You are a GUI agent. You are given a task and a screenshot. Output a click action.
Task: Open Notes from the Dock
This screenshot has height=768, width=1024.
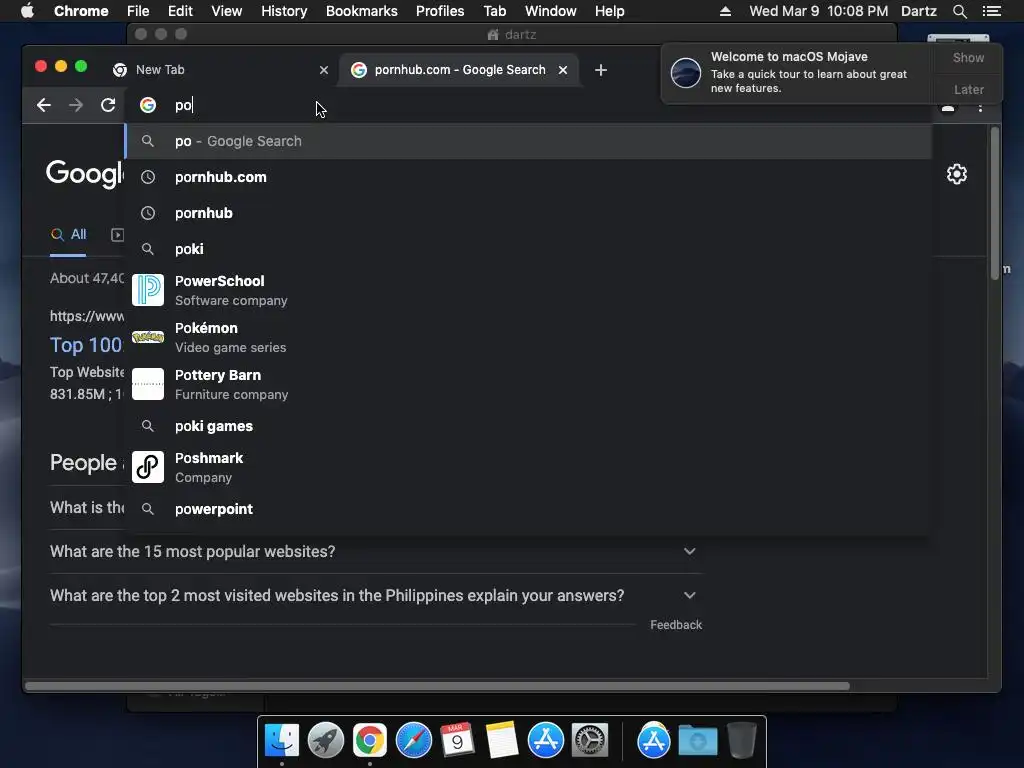(502, 741)
